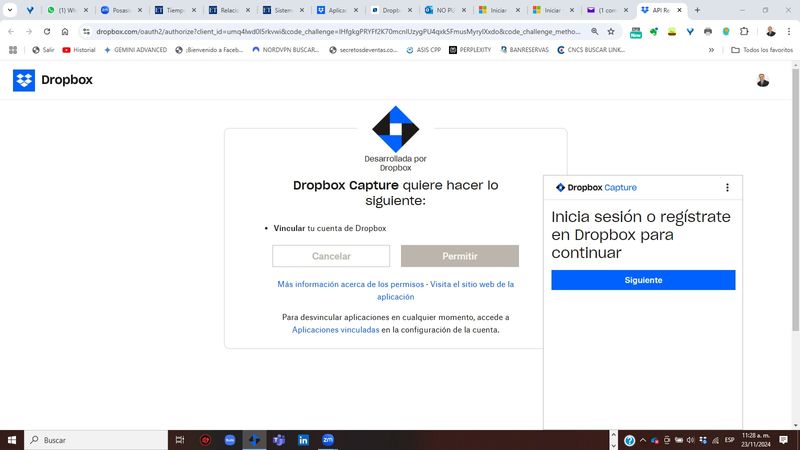800x450 pixels.
Task: Click the page vertical scrollbar
Action: point(795,199)
